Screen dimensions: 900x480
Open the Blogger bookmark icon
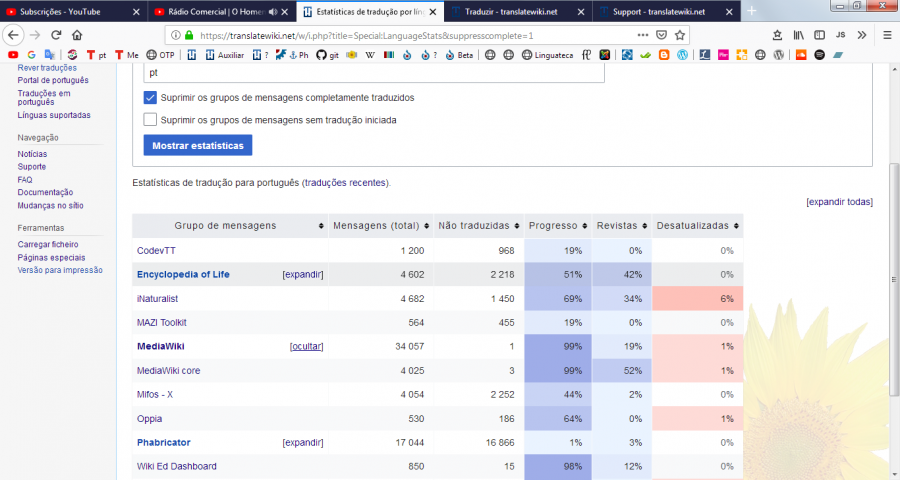click(664, 55)
